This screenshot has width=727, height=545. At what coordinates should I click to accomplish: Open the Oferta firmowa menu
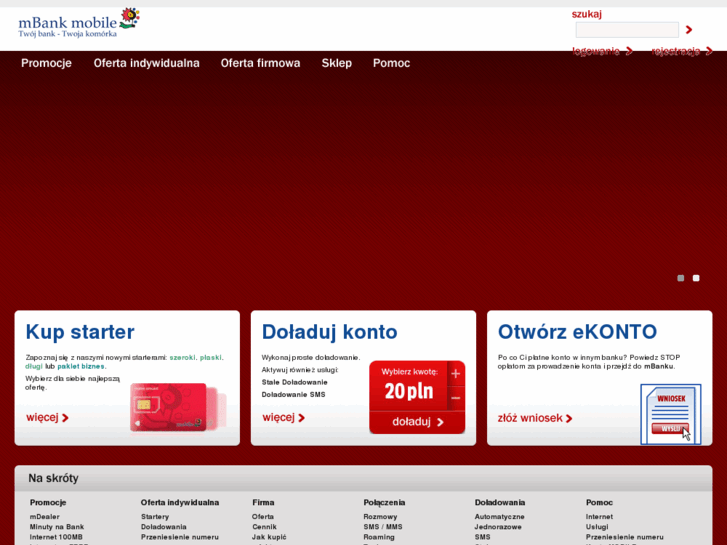[260, 63]
